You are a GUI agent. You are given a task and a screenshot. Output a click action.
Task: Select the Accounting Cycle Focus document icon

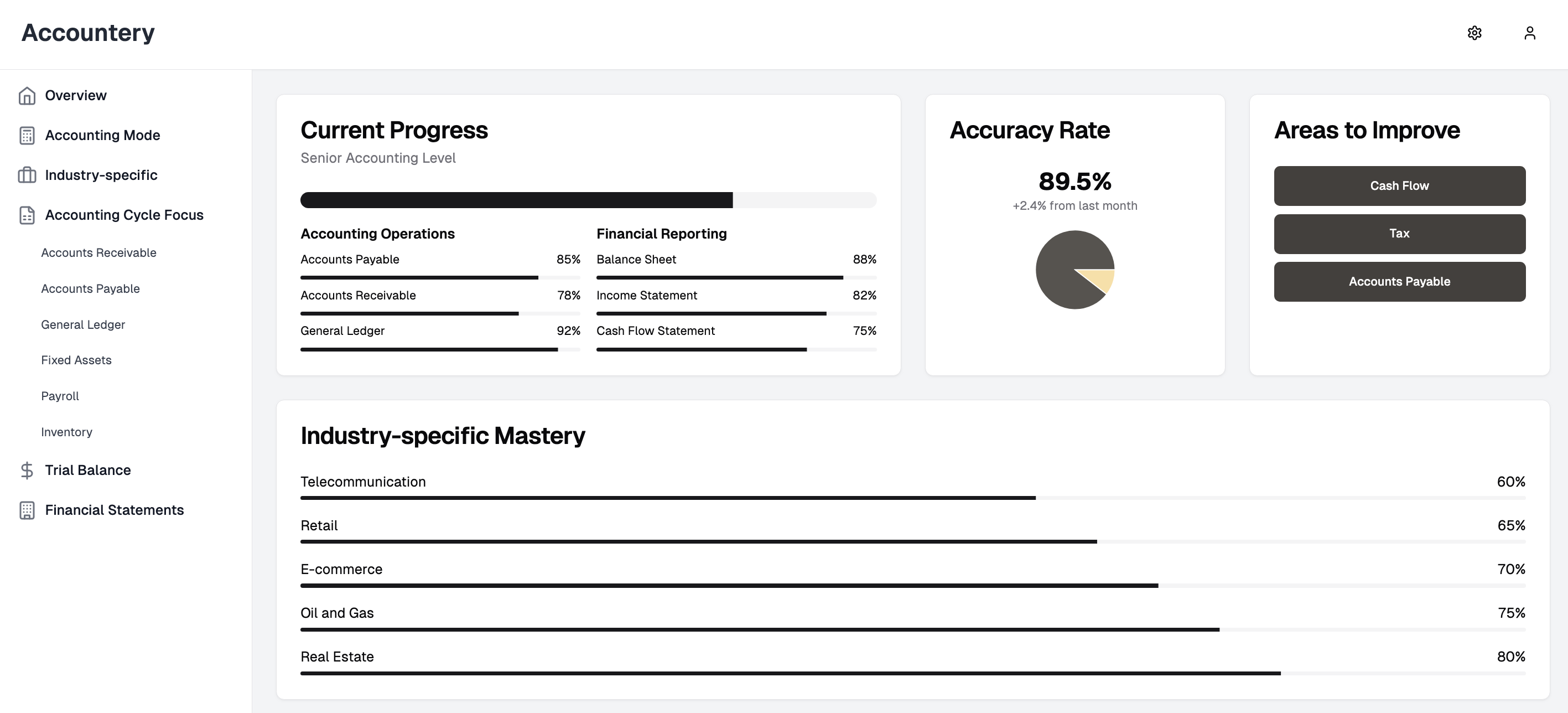pyautogui.click(x=27, y=215)
